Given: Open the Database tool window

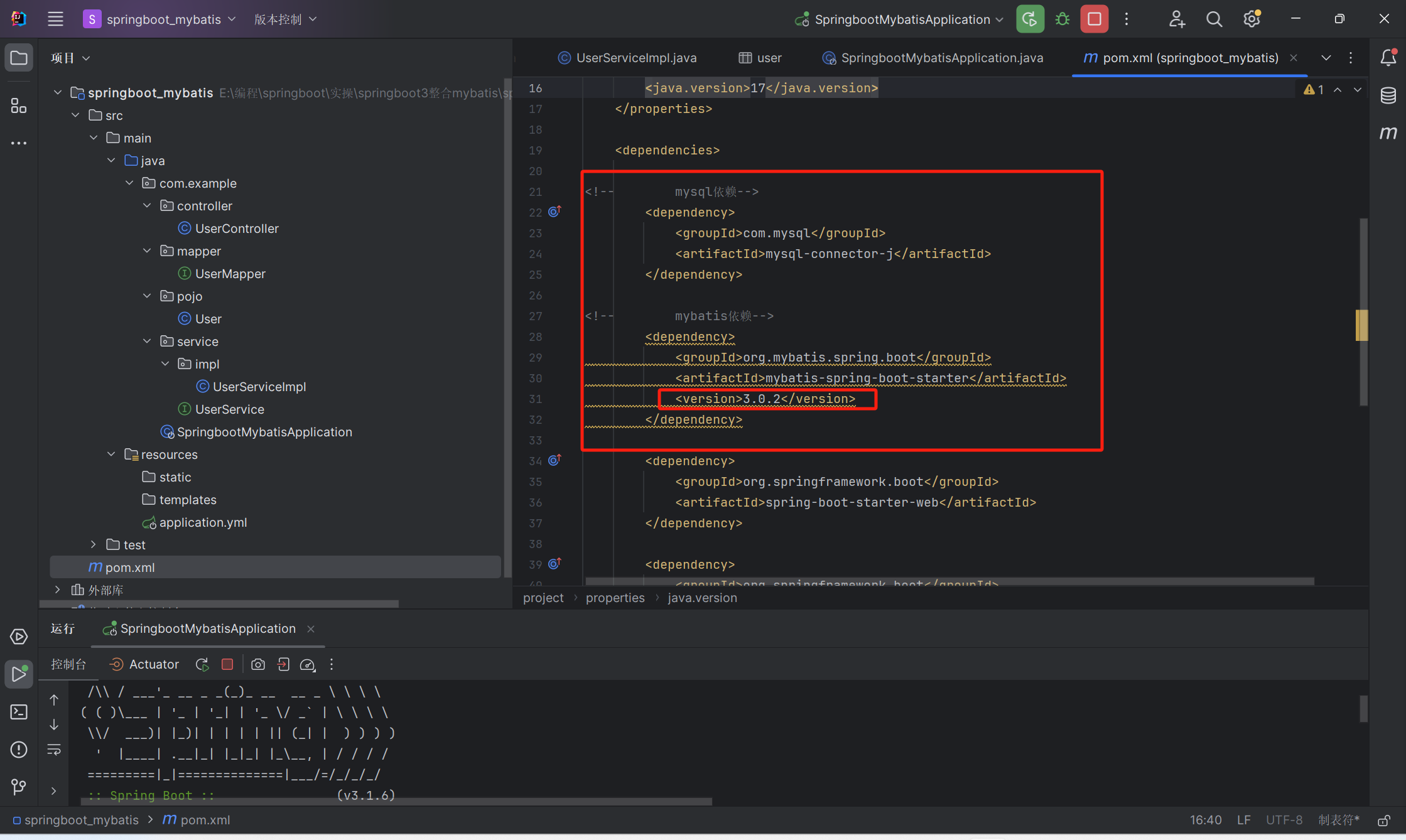Looking at the screenshot, I should point(1388,95).
